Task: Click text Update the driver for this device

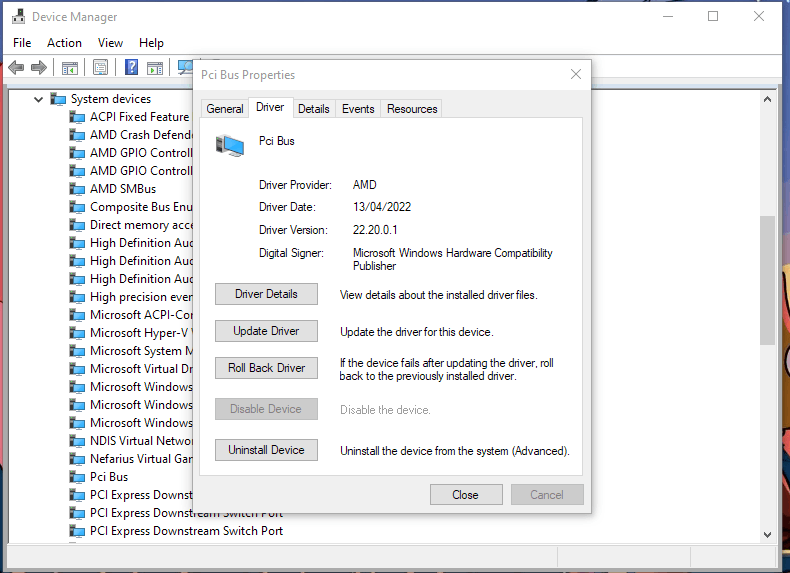Action: point(417,332)
